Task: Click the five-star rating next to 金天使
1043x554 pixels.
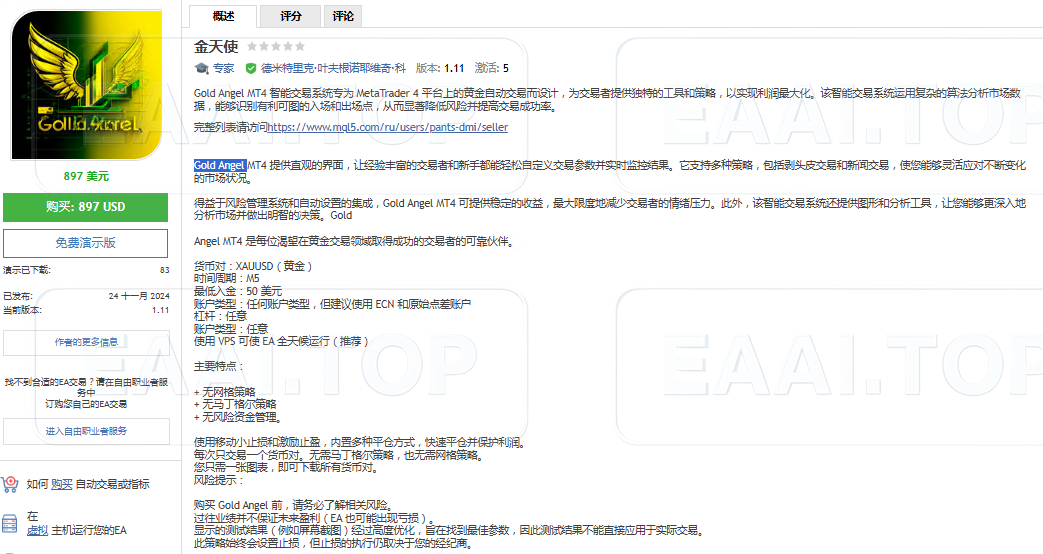Action: click(x=276, y=47)
